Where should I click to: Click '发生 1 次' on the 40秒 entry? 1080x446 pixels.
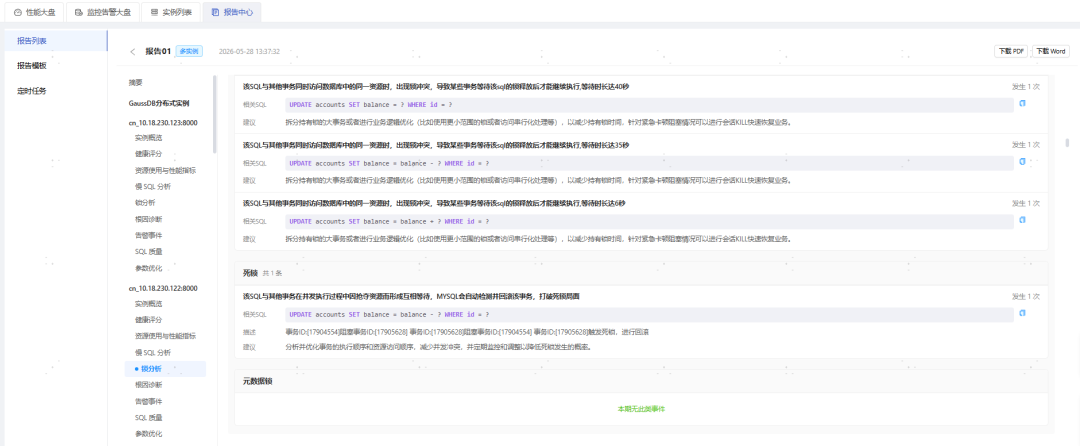click(1026, 87)
